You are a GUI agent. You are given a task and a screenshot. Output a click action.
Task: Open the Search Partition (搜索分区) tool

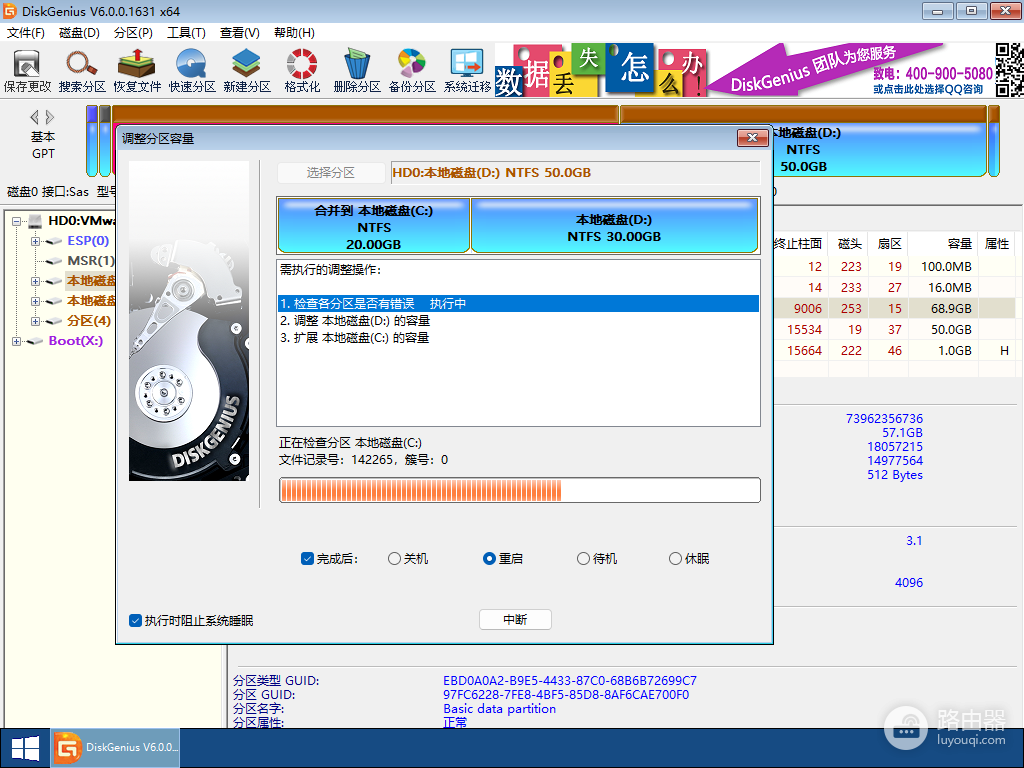point(82,71)
